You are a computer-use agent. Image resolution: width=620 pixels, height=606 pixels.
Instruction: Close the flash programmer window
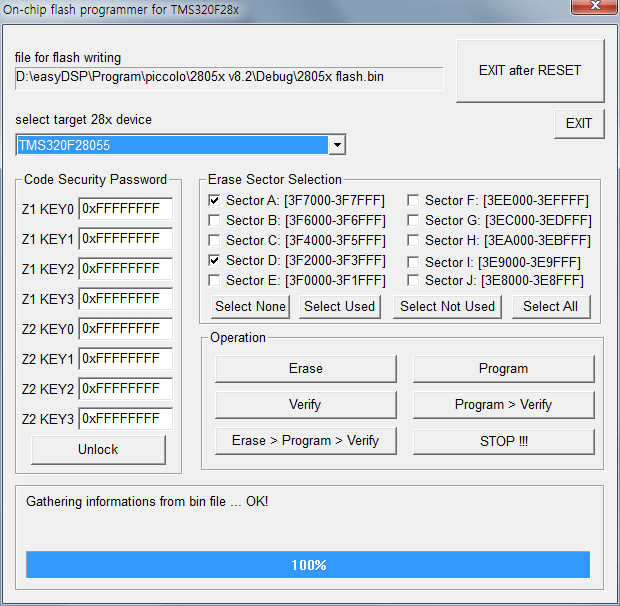tap(595, 6)
